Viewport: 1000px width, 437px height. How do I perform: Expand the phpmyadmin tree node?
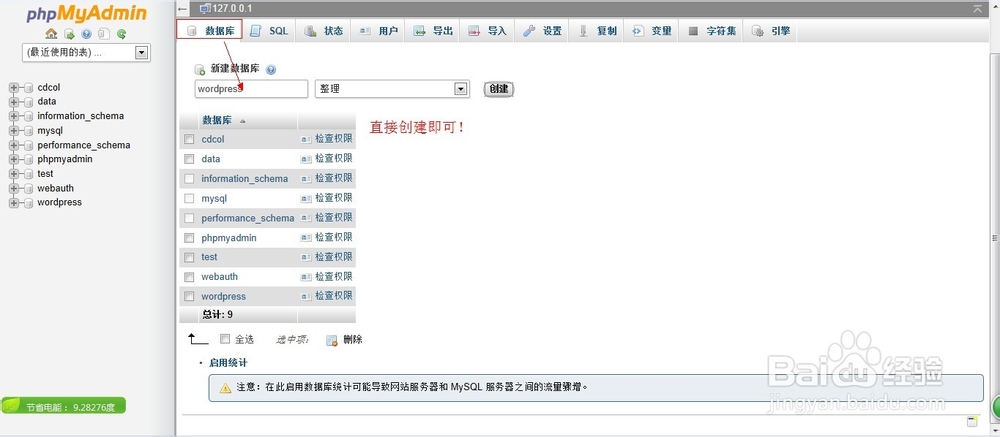coord(14,159)
